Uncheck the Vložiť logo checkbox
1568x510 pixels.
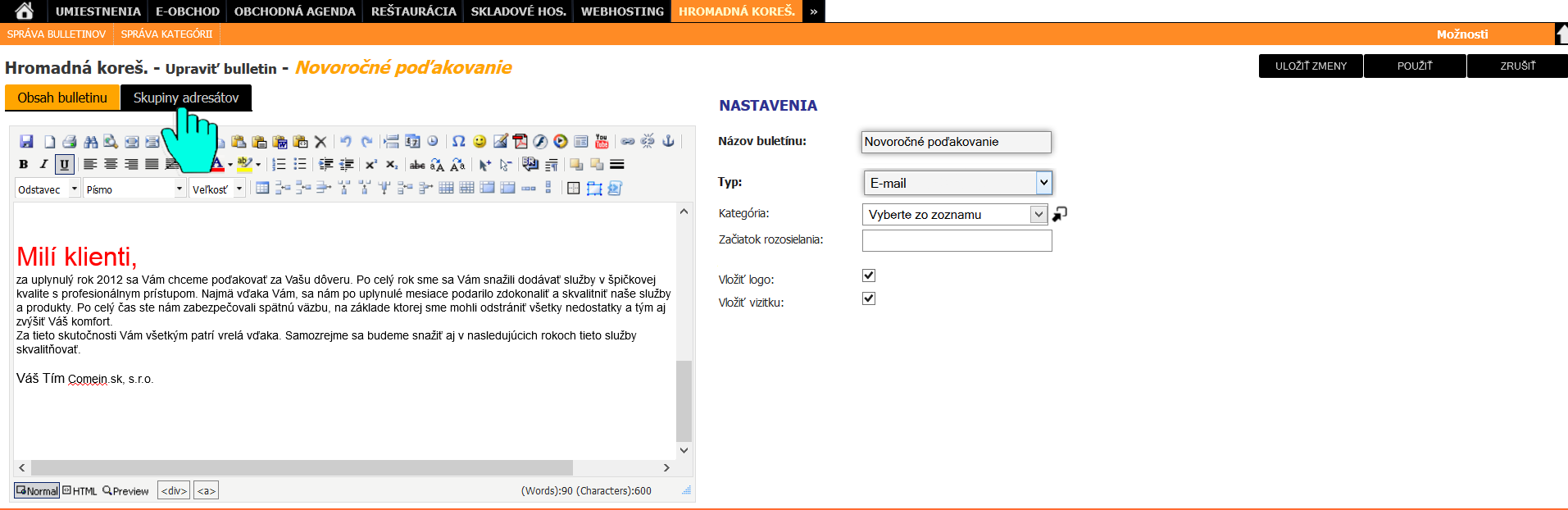[869, 275]
